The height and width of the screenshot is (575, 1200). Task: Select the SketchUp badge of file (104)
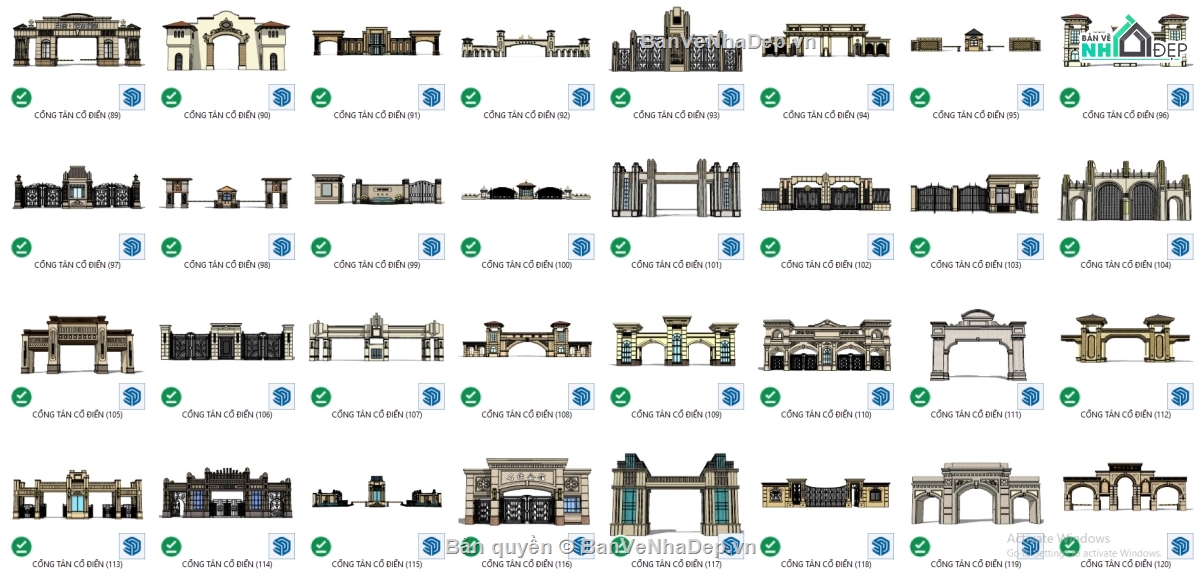1181,247
